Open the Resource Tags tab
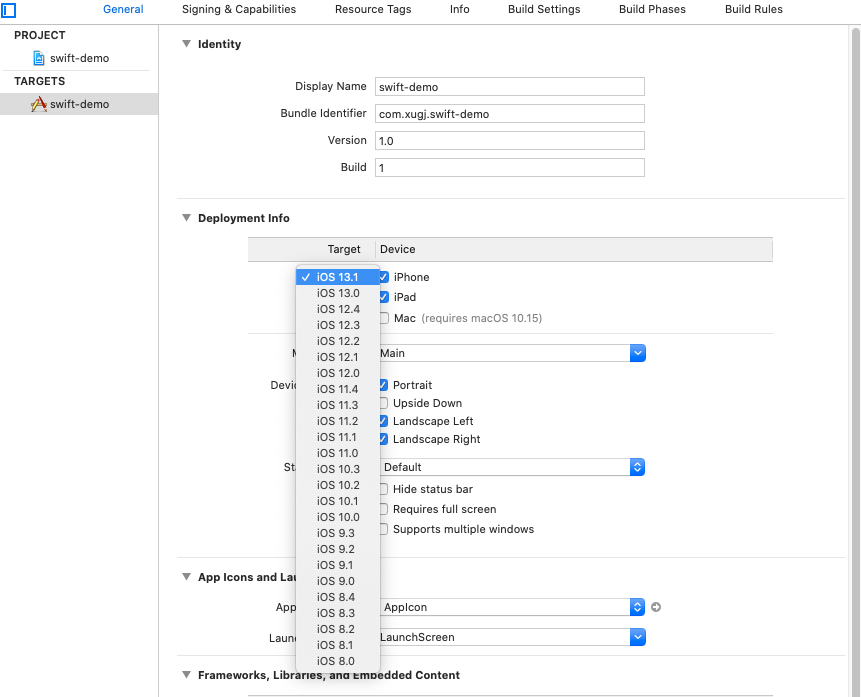Viewport: 861px width, 697px height. [x=373, y=9]
